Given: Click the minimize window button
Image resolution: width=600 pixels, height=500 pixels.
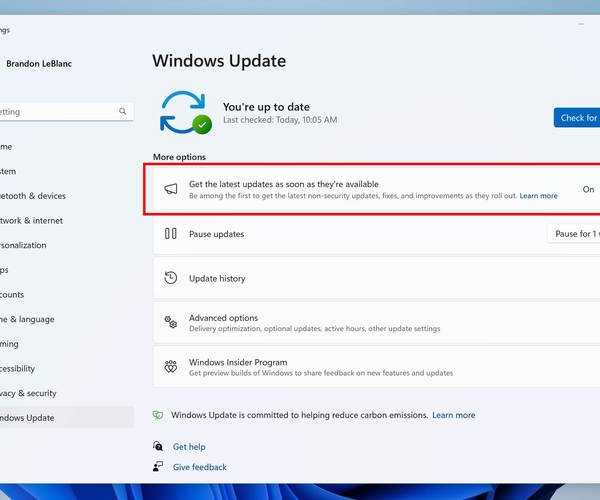Looking at the screenshot, I should point(581,24).
